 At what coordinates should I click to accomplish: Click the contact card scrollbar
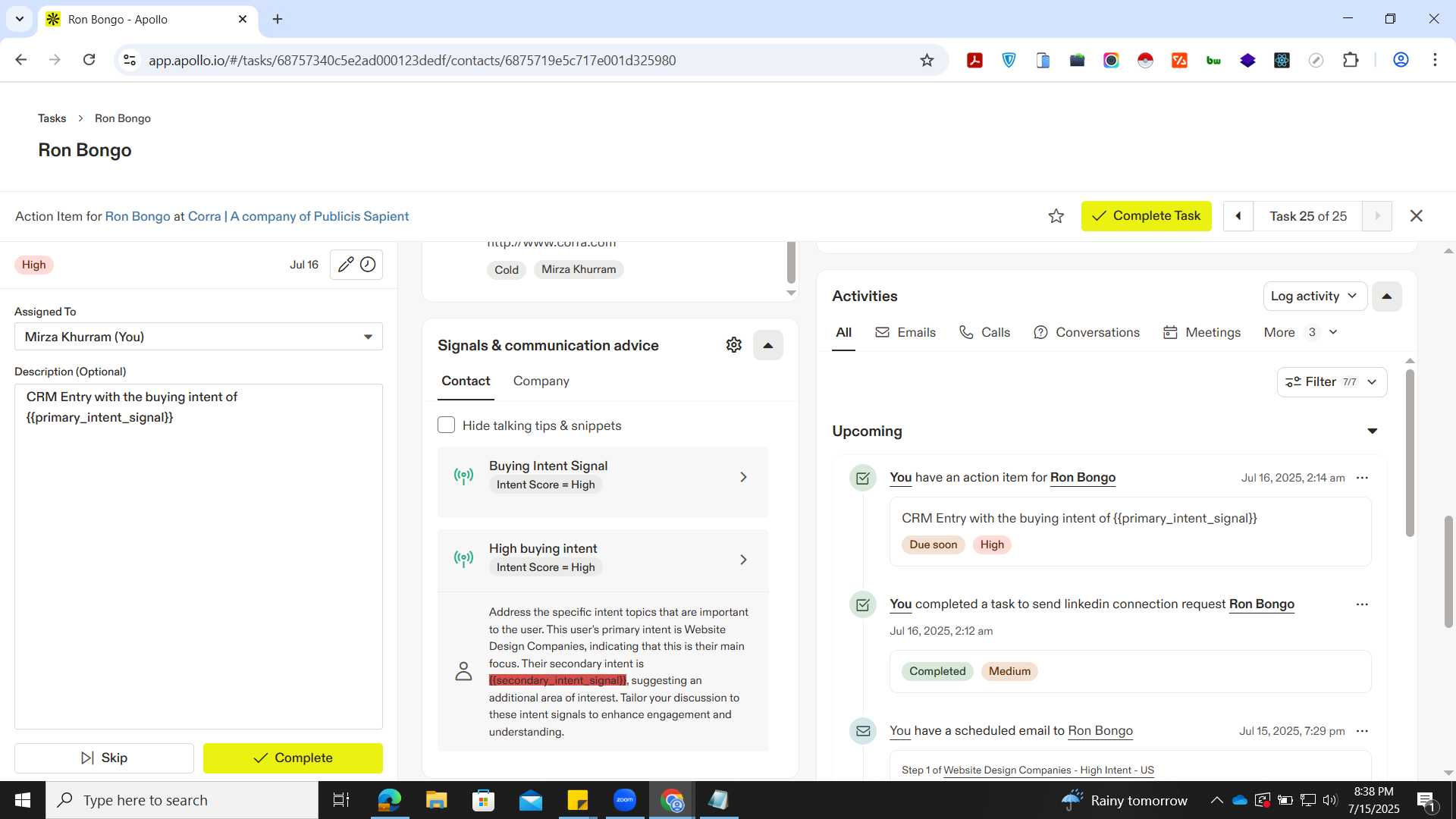coord(791,263)
